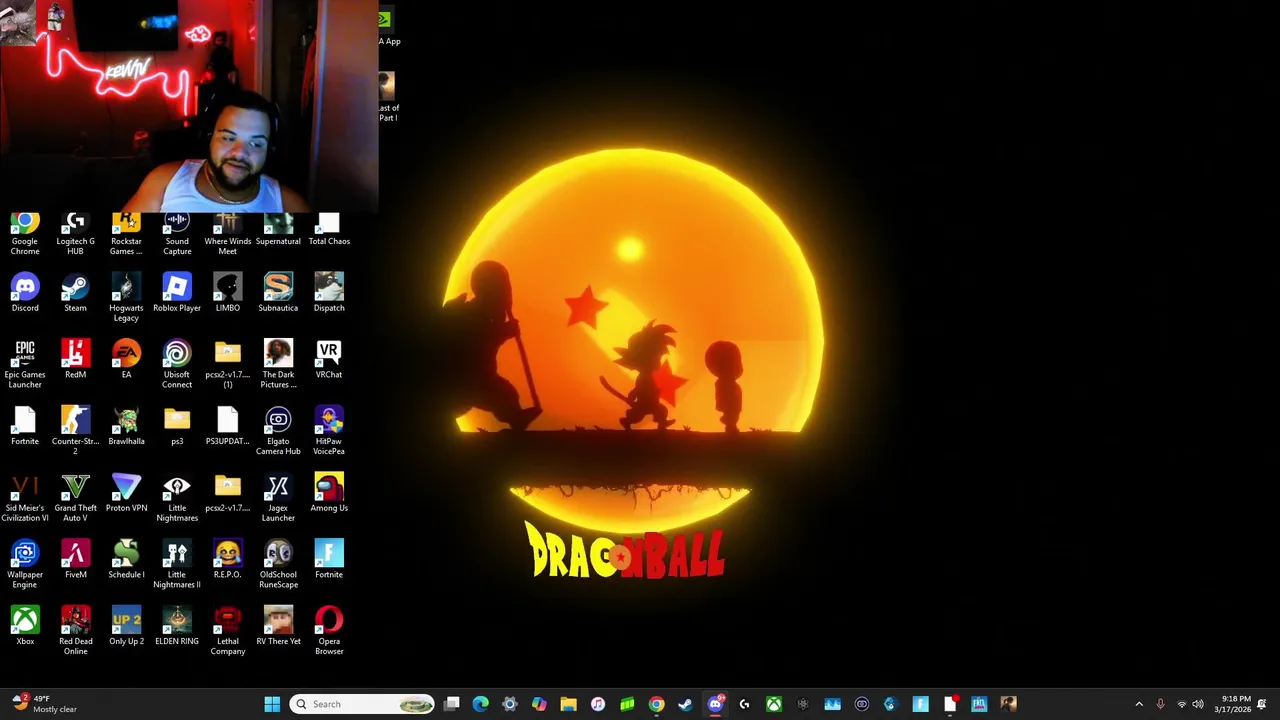
Task: Select the Fortnite icon with blue F
Action: tap(329, 560)
